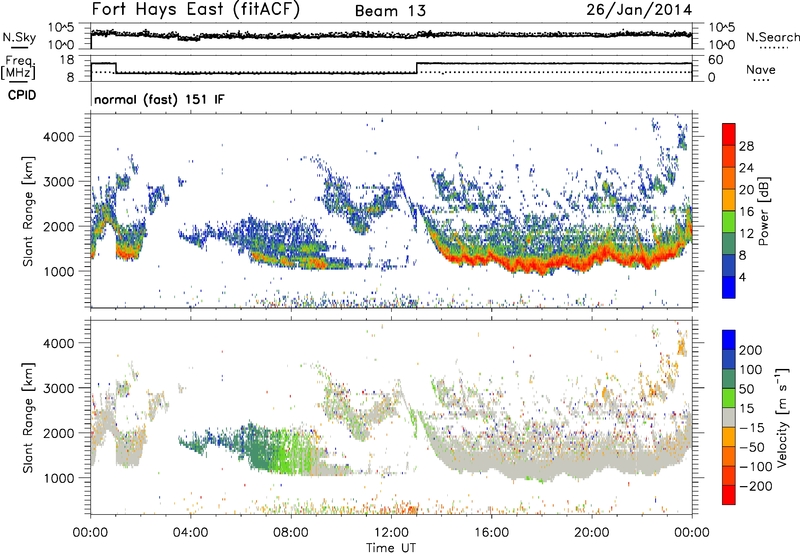Click the '18' tick on frequency axis

(x=67, y=60)
